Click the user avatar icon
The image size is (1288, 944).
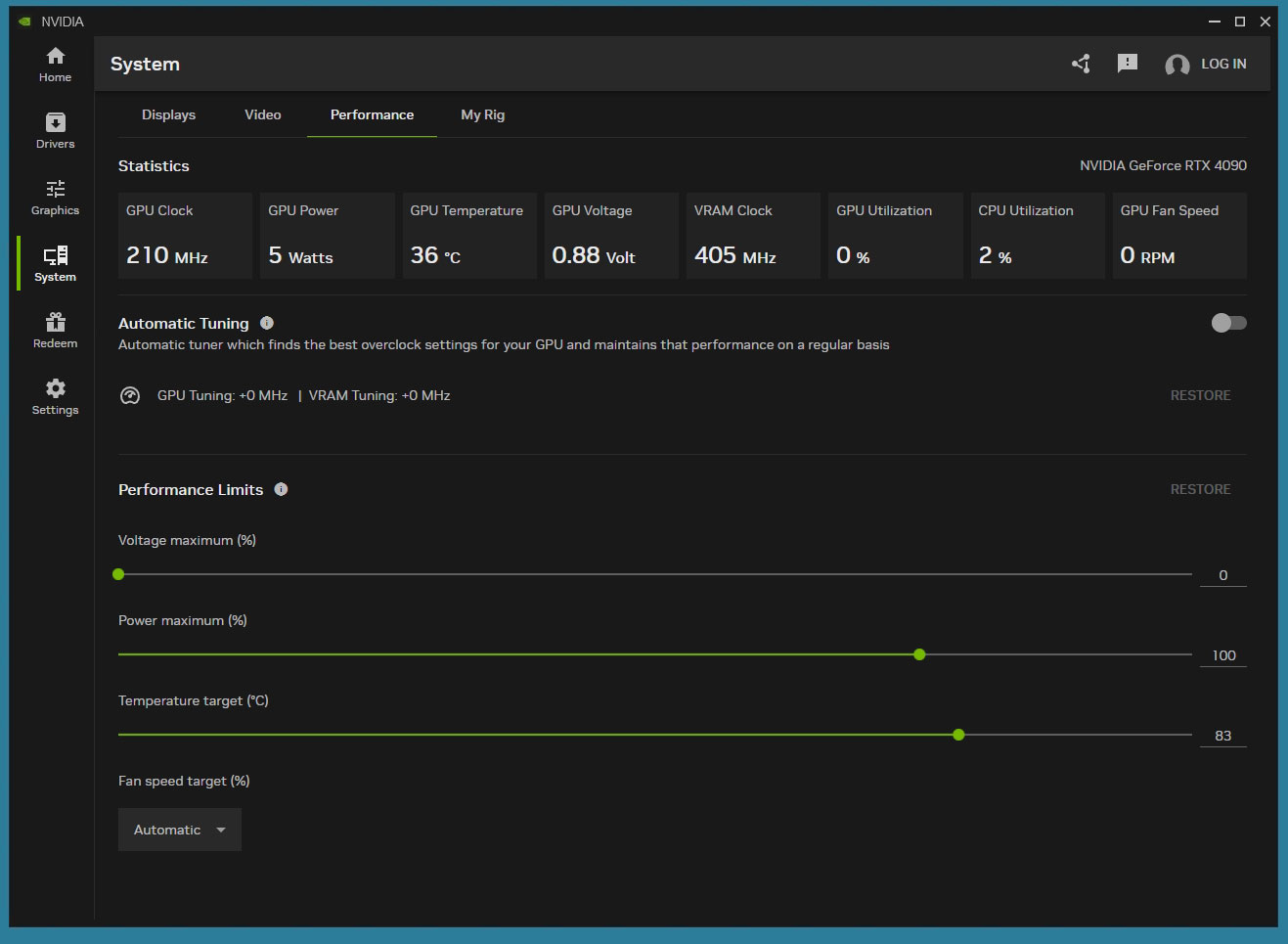(1177, 65)
